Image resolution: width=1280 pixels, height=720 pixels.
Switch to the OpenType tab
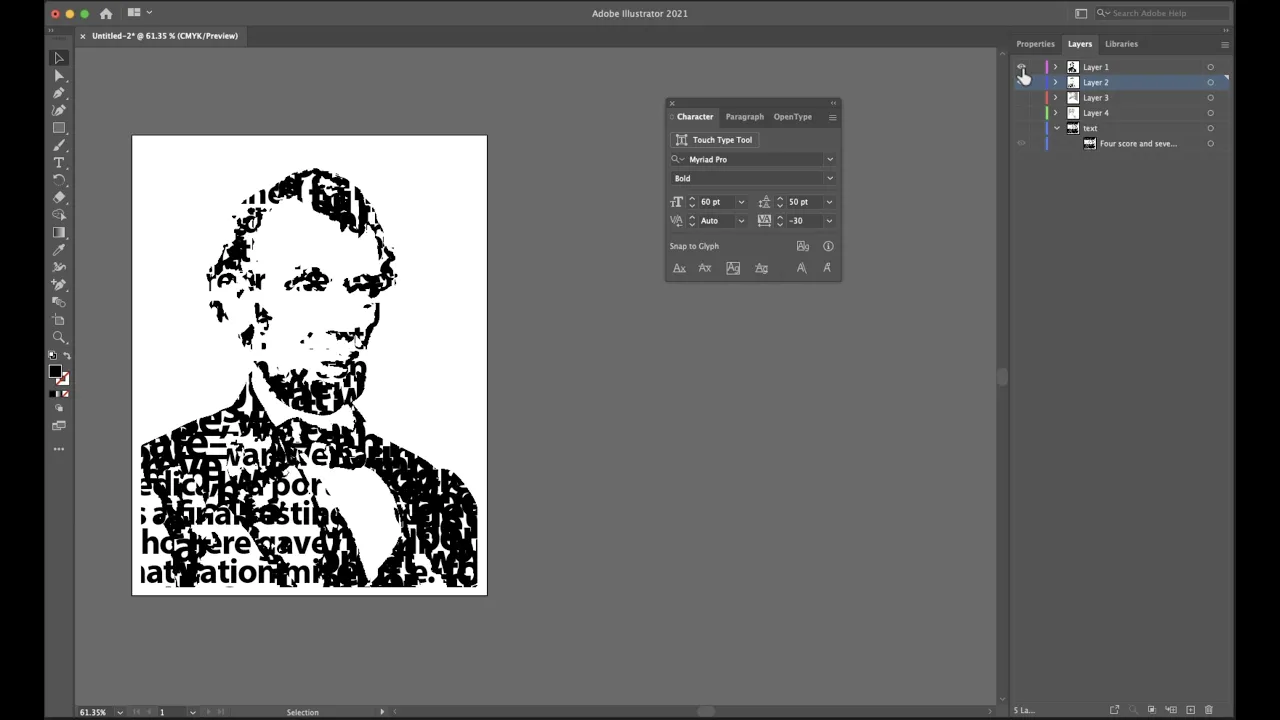tap(792, 117)
